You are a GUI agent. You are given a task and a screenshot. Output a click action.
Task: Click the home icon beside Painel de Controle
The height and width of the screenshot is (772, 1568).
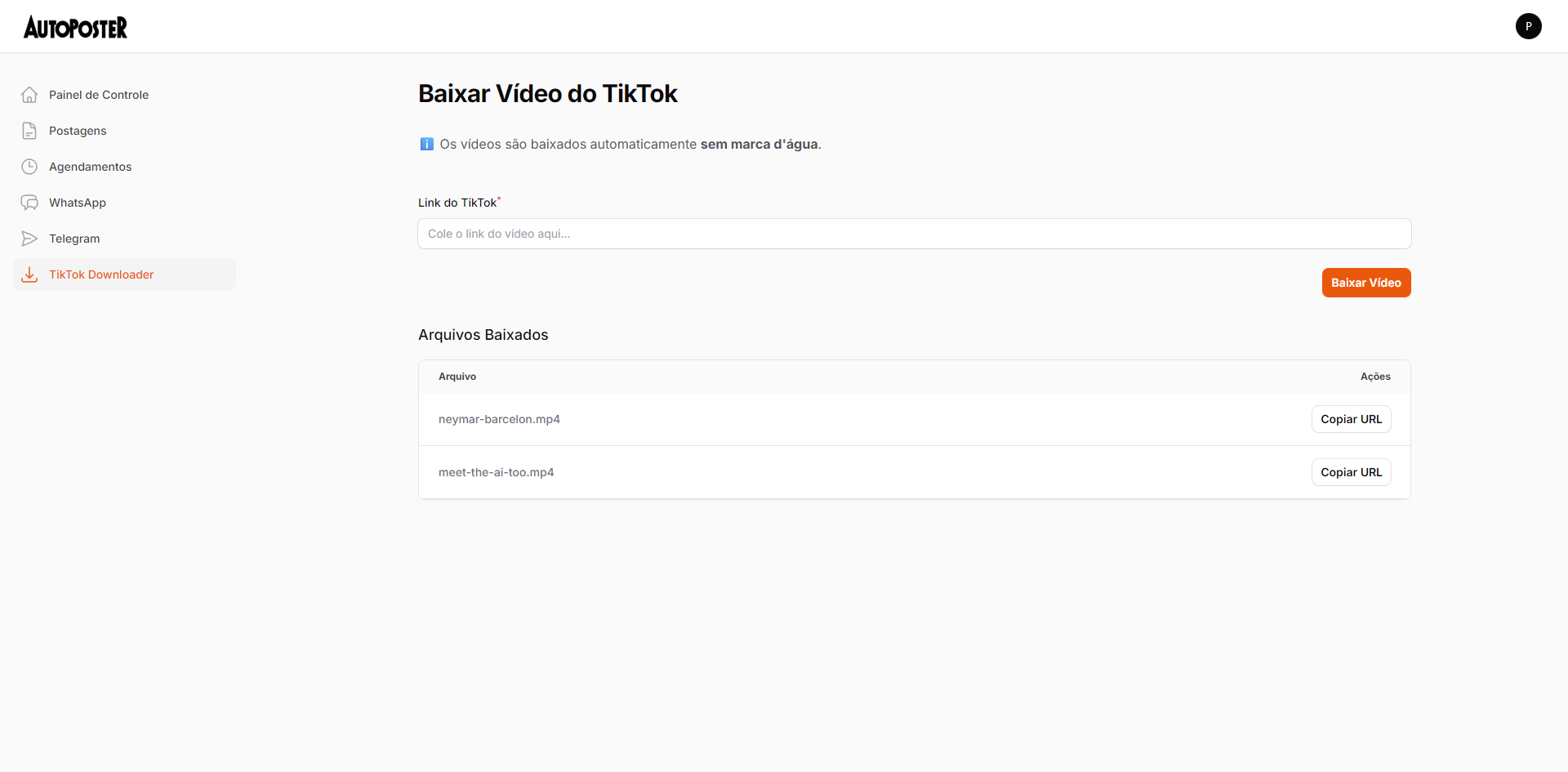tap(29, 94)
